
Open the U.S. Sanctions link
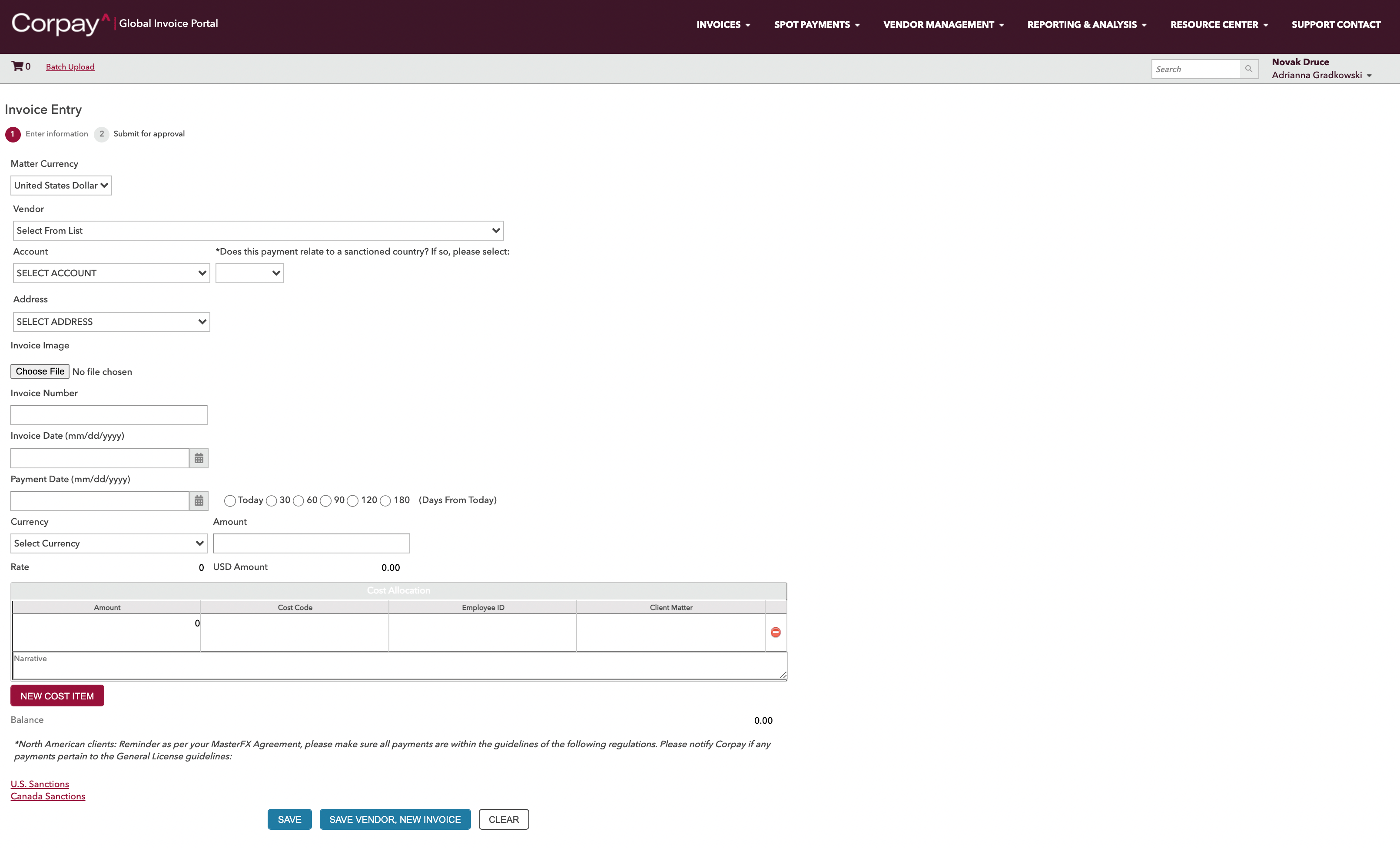click(40, 784)
